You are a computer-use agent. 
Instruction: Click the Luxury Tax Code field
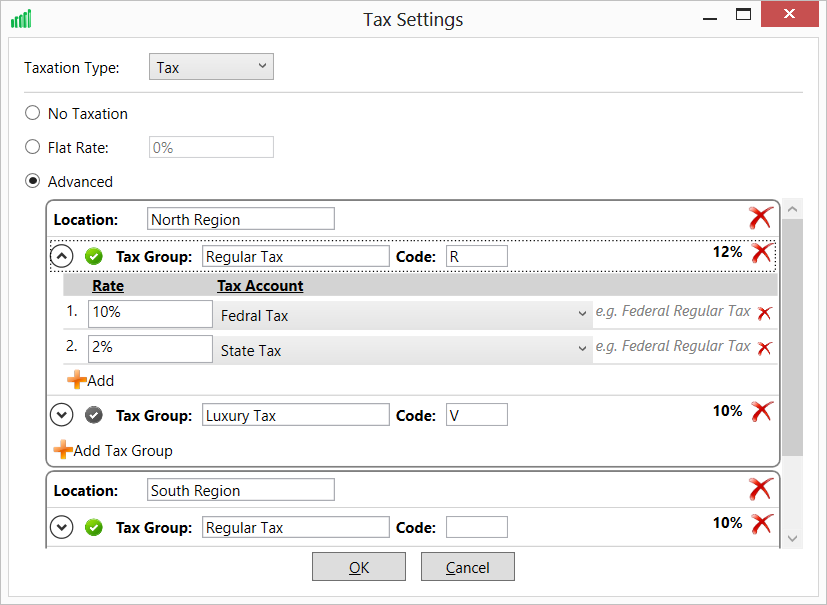click(476, 414)
